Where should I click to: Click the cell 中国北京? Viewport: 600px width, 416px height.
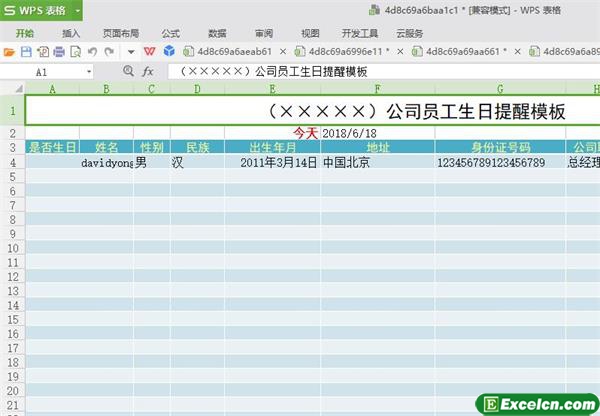378,162
